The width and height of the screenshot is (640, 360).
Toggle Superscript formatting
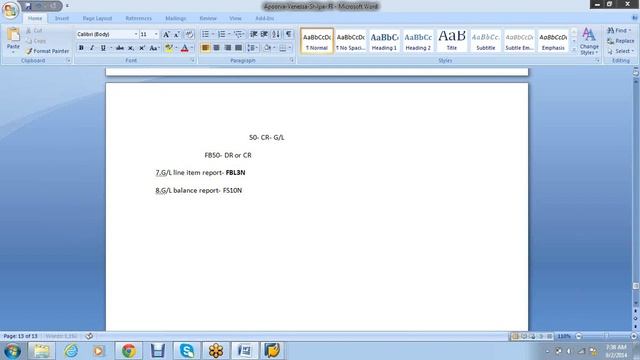pyautogui.click(x=142, y=48)
